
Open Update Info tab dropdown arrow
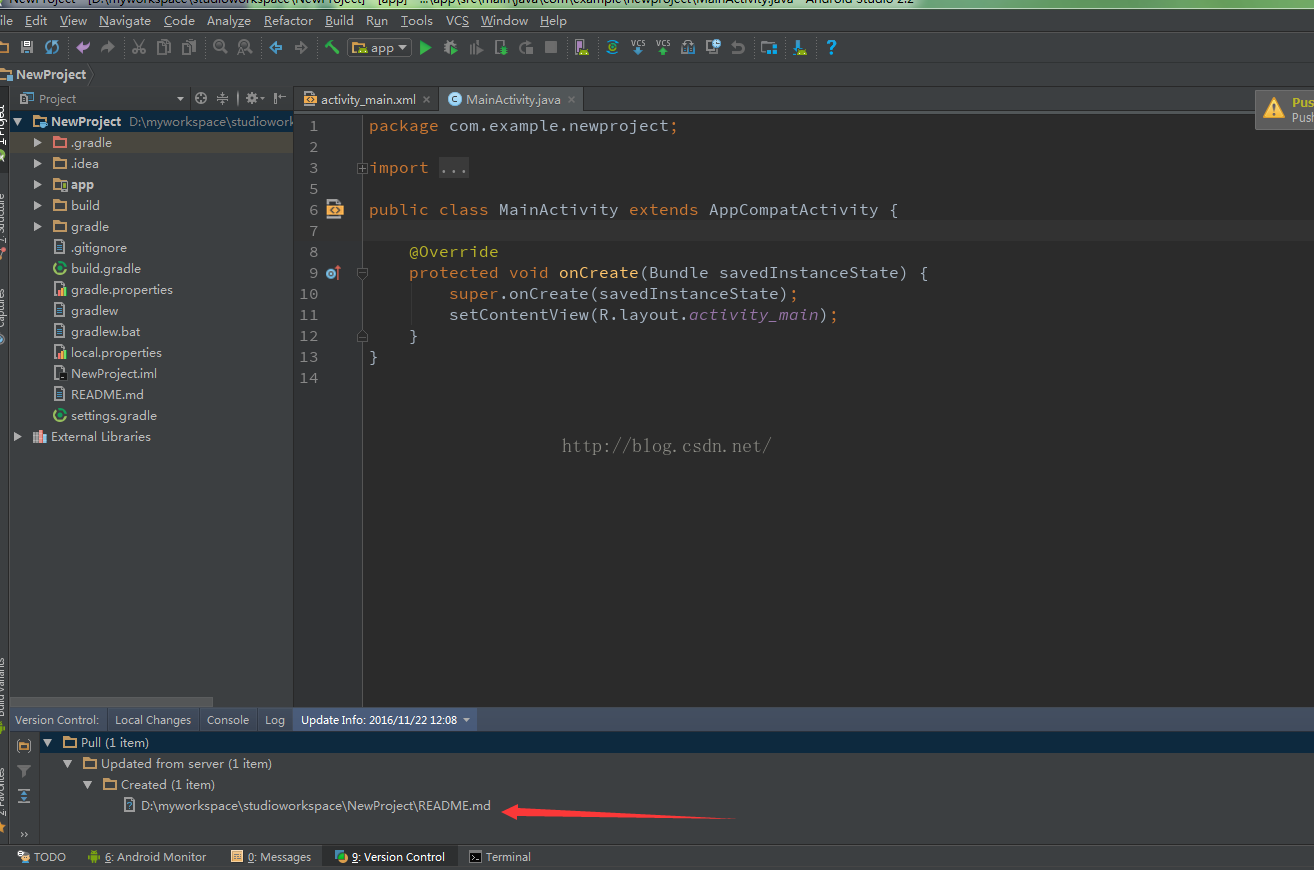click(466, 720)
